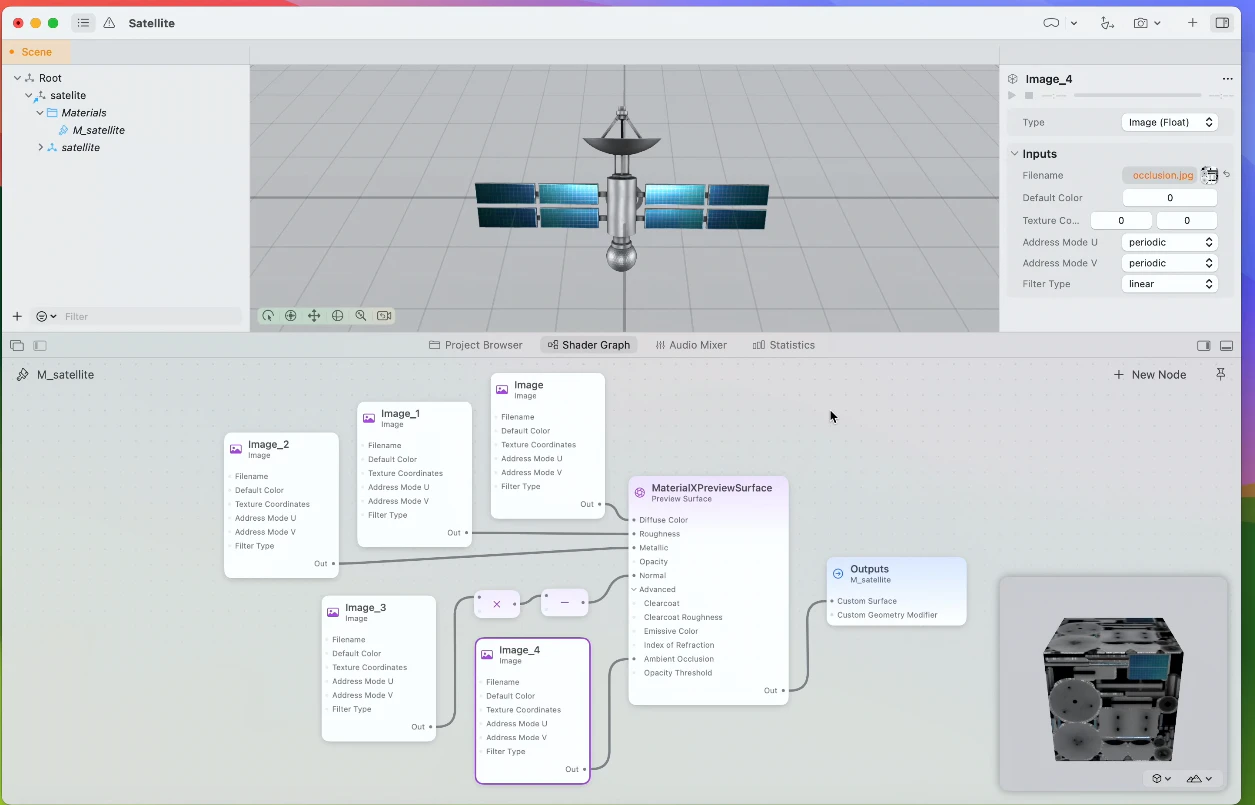Toggle the inspector sidebar at top right

[1222, 23]
